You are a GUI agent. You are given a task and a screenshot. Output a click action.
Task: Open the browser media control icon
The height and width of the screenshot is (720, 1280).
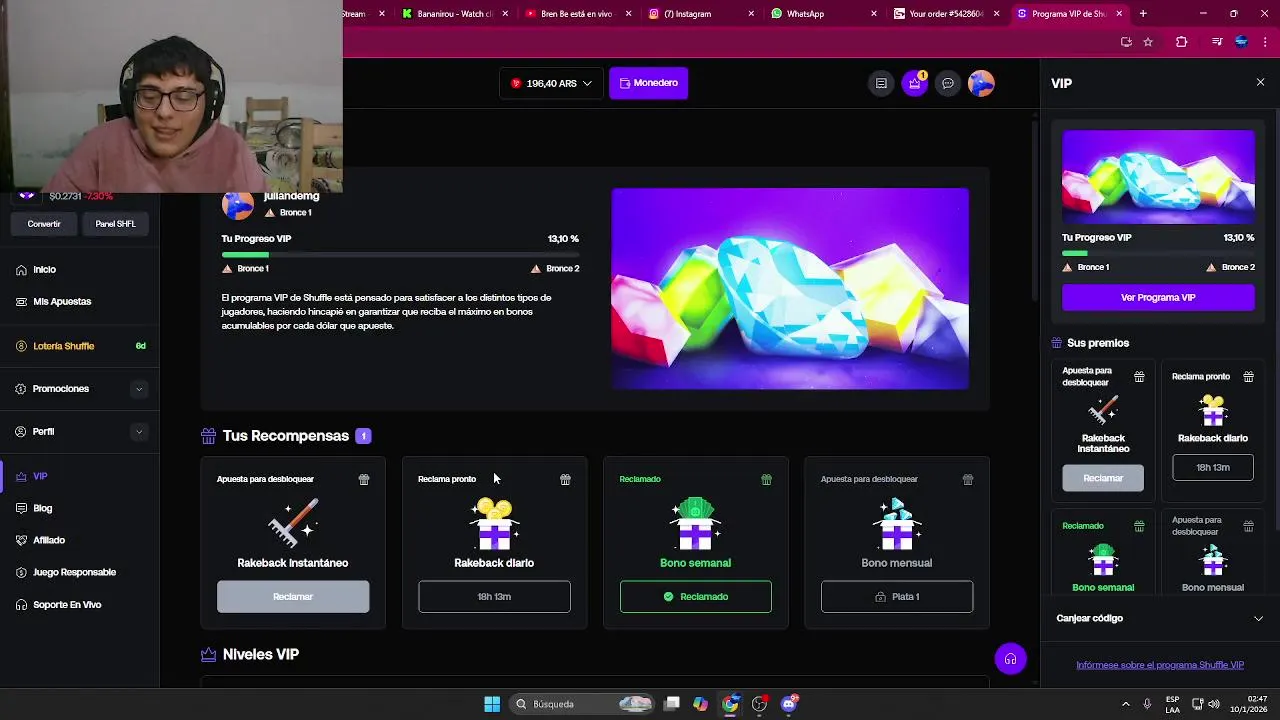(x=1216, y=42)
